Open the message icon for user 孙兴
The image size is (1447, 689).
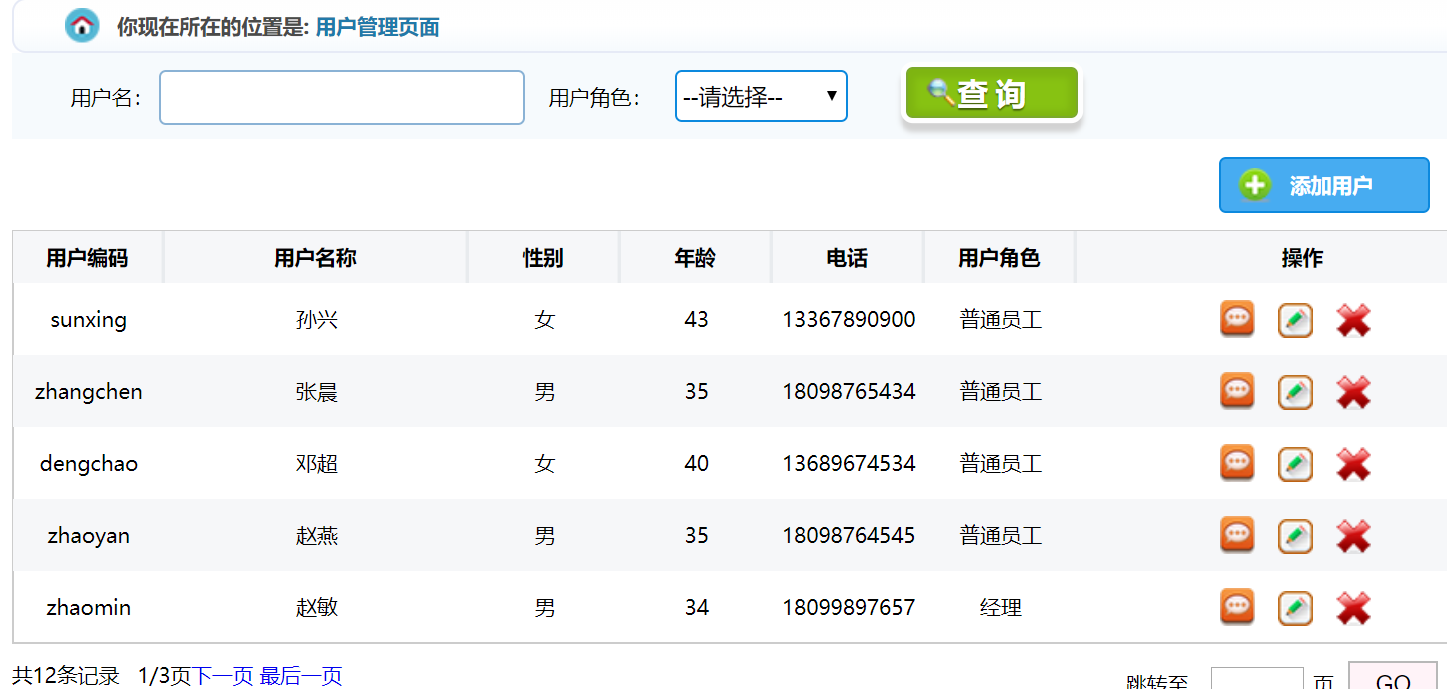click(1237, 319)
